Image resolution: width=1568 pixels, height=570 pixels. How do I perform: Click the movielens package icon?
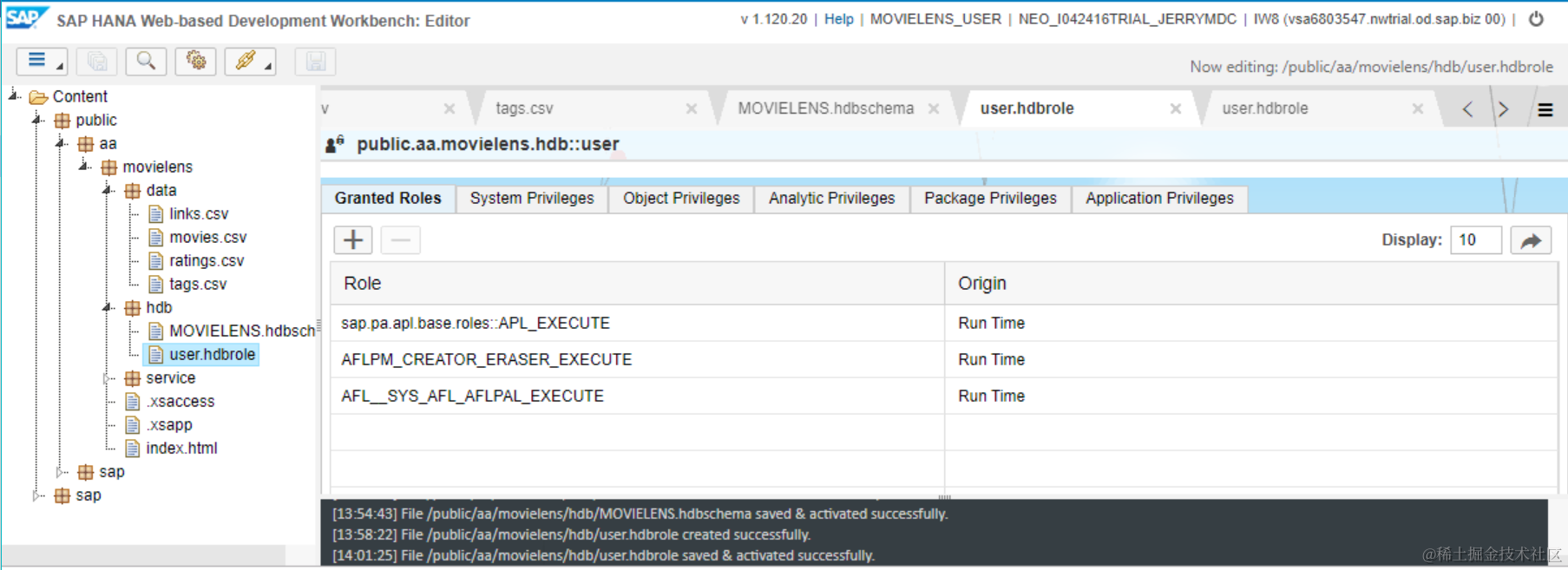(x=109, y=167)
